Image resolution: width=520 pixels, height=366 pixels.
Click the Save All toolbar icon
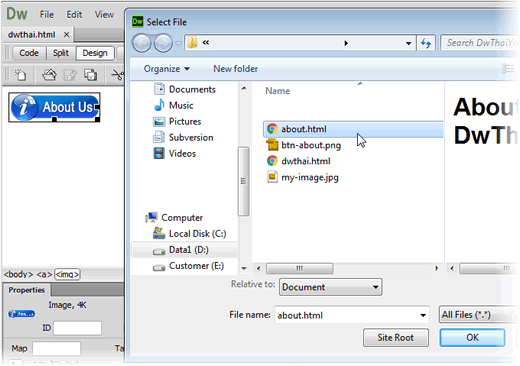(90, 75)
